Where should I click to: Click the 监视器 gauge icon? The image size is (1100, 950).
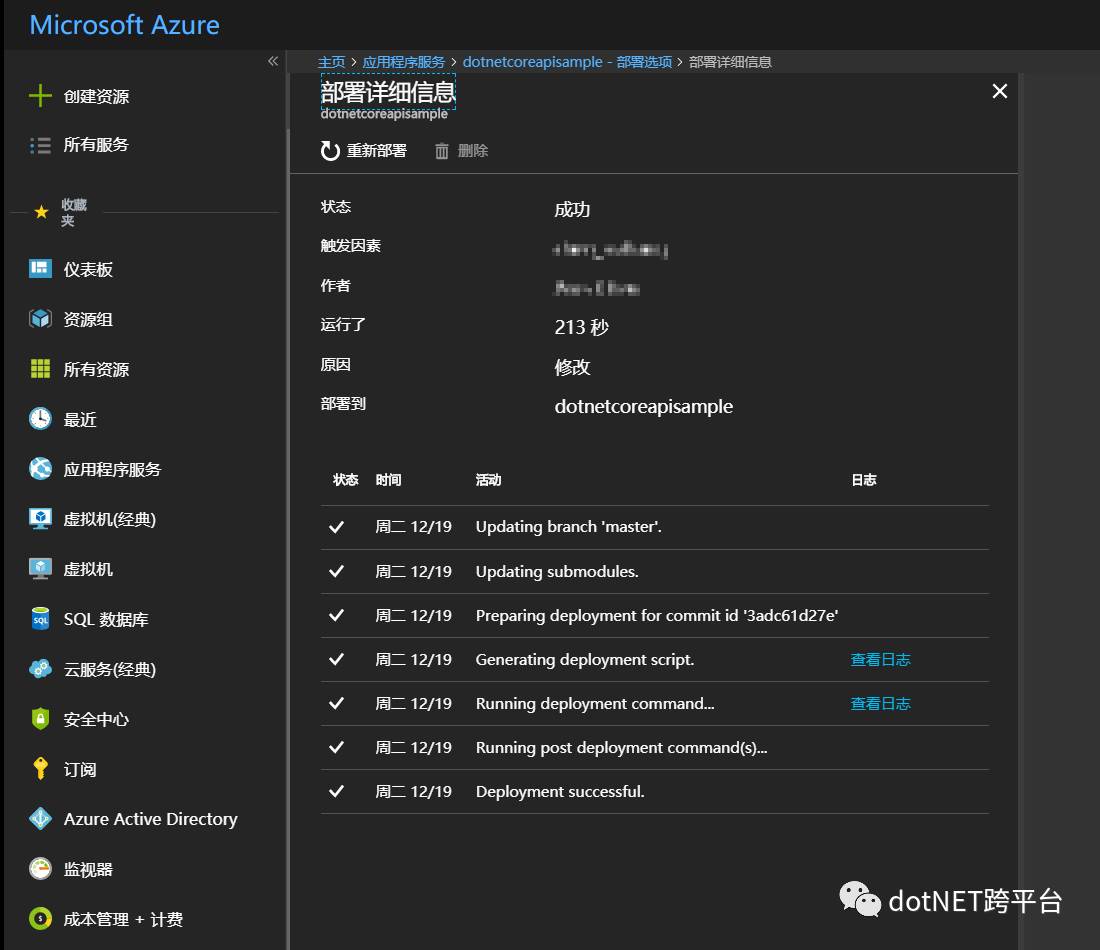coord(41,869)
